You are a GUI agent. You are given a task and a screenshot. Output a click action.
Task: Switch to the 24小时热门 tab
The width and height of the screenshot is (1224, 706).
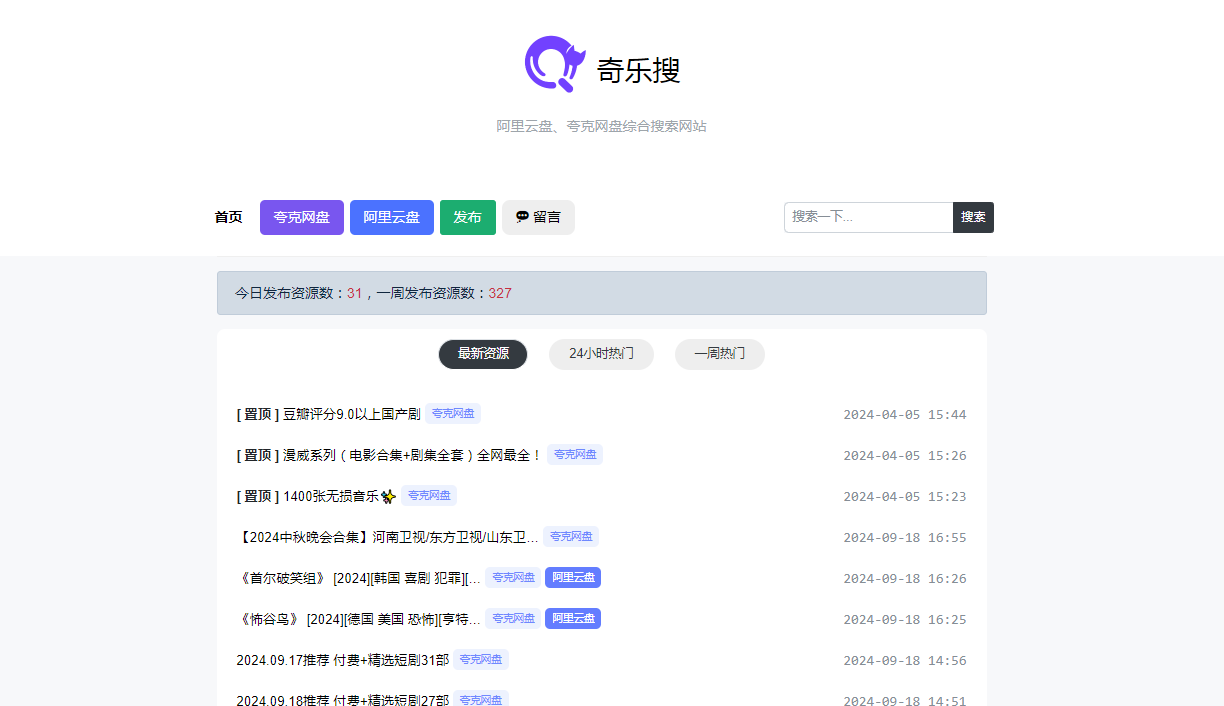pos(601,354)
